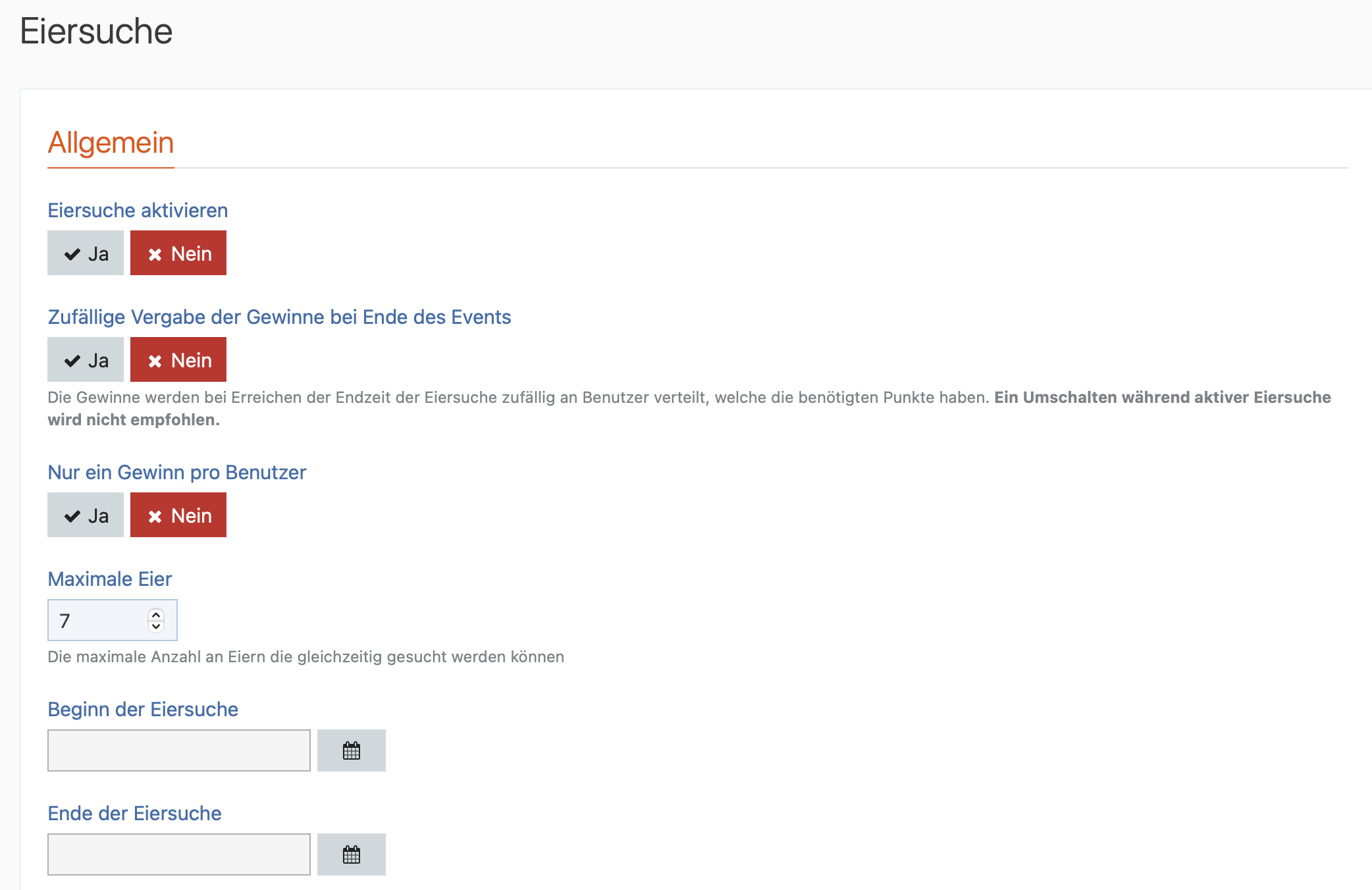Click the Ende der Eiersuche label
Screen dimensions: 1372x890
pos(134,814)
